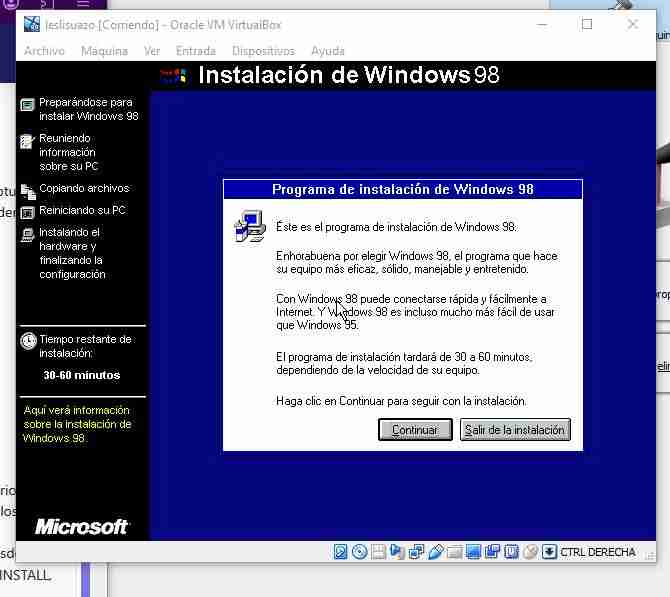Toggle the mouse integration status icon
This screenshot has height=597, width=670.
pyautogui.click(x=530, y=552)
